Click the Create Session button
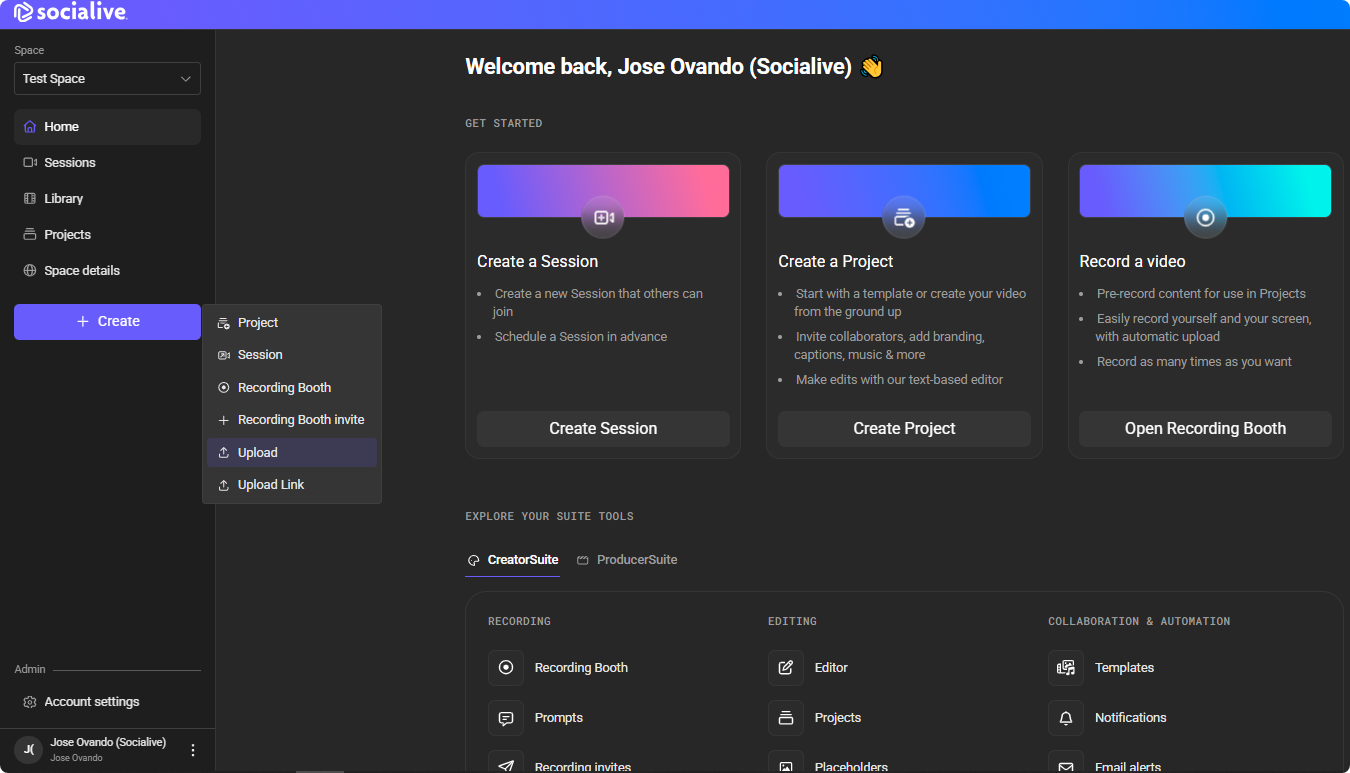The width and height of the screenshot is (1350, 773). click(x=603, y=429)
